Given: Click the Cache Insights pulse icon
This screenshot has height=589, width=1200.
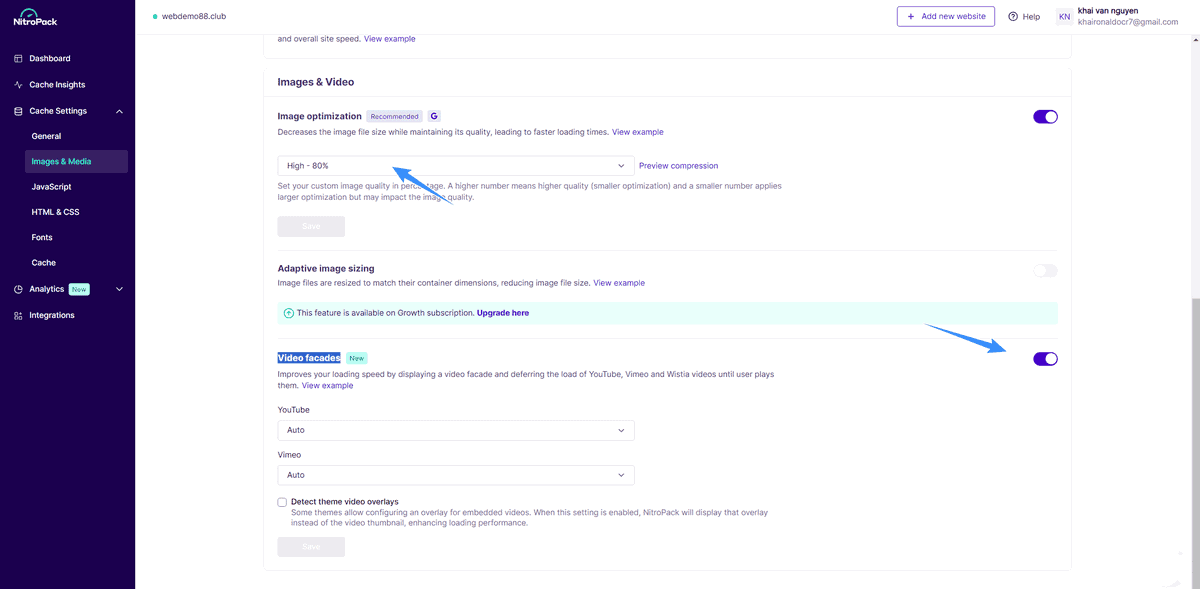Looking at the screenshot, I should 18,85.
